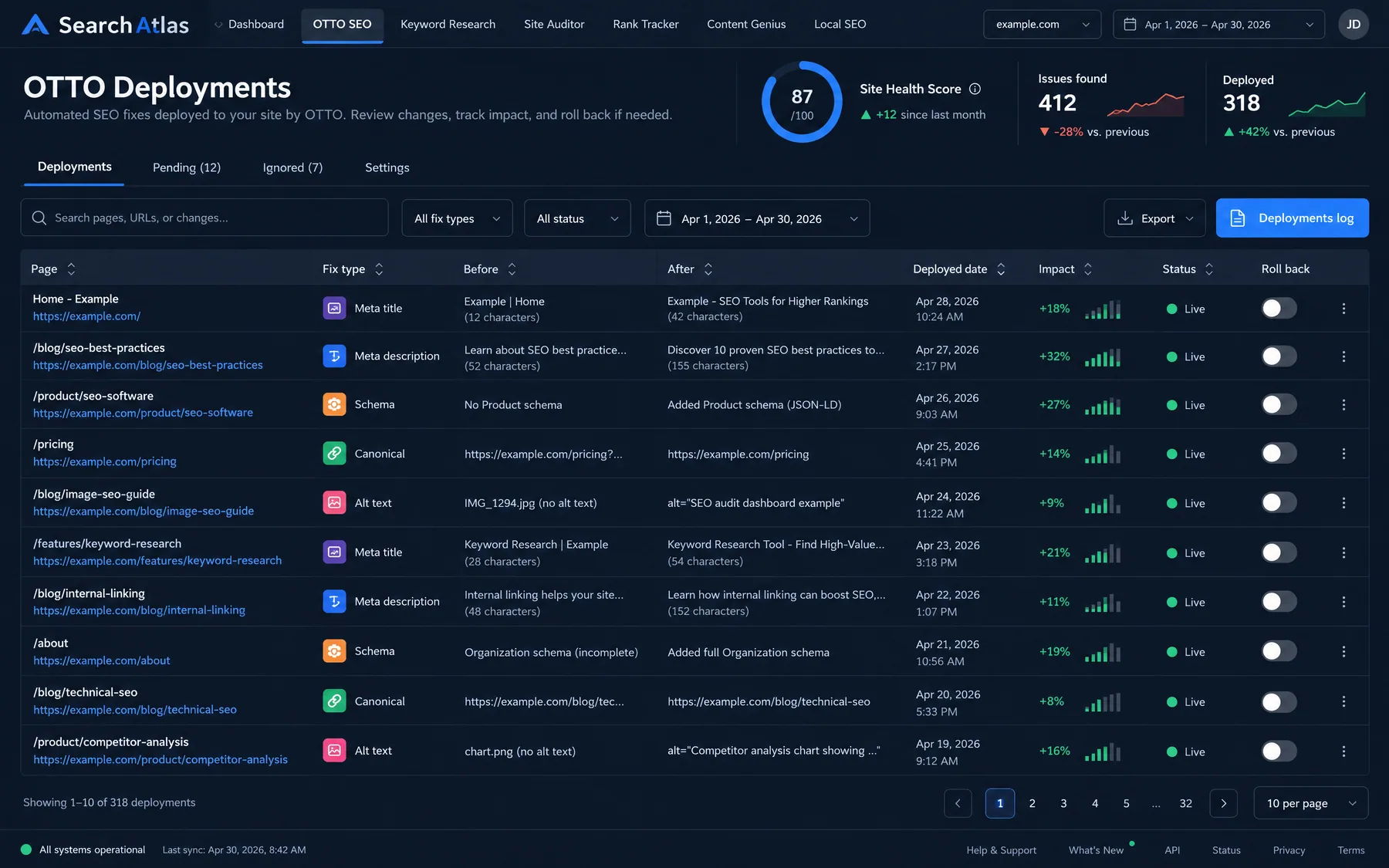1389x868 pixels.
Task: Open kebab menu for competitor-analysis row
Action: [x=1343, y=751]
